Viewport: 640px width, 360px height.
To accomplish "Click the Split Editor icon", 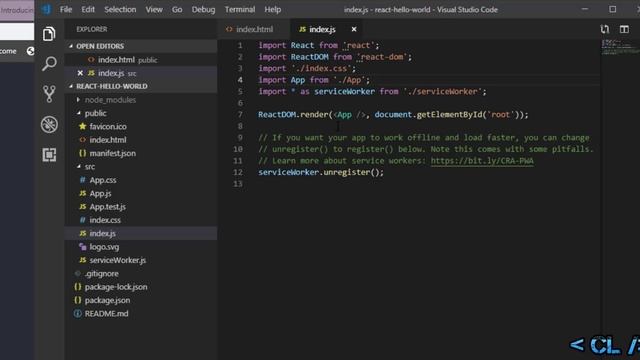I will (624, 29).
